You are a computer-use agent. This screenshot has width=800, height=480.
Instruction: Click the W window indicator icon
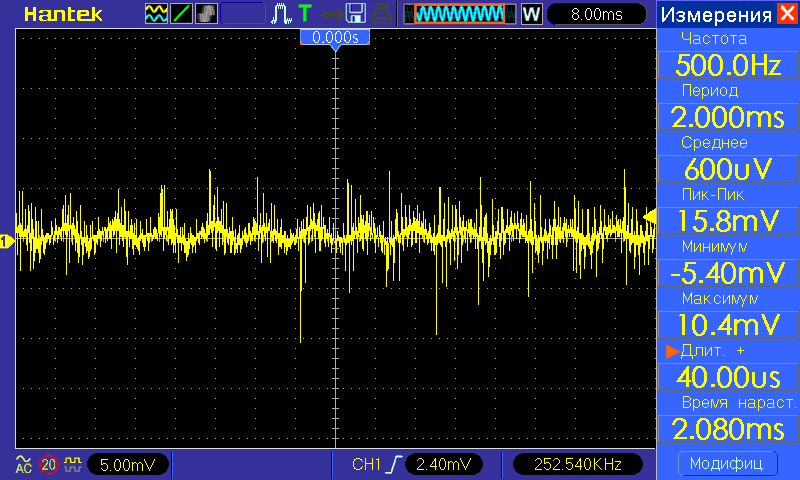click(531, 14)
